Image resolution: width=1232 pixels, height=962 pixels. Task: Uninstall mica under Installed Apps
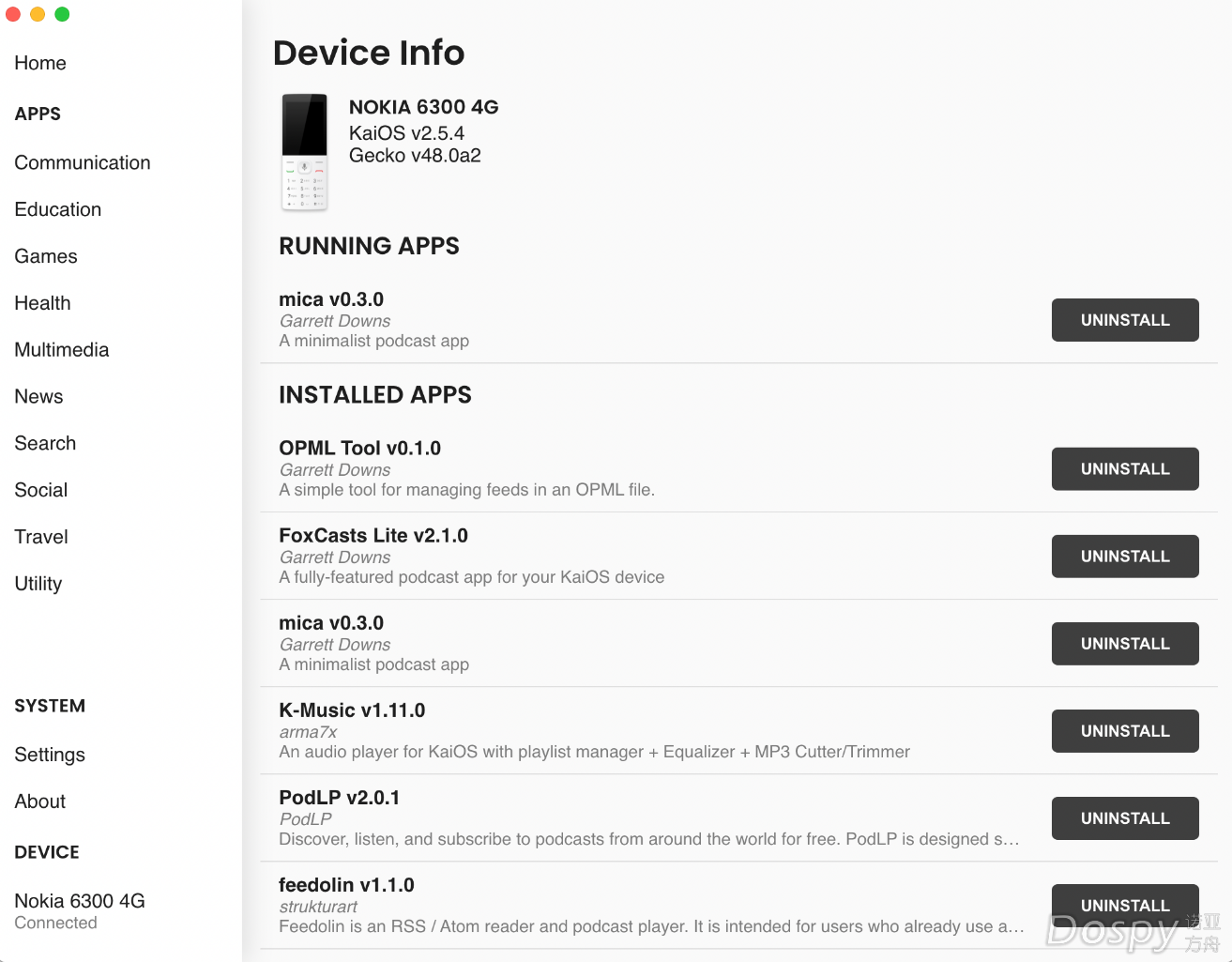(x=1125, y=644)
